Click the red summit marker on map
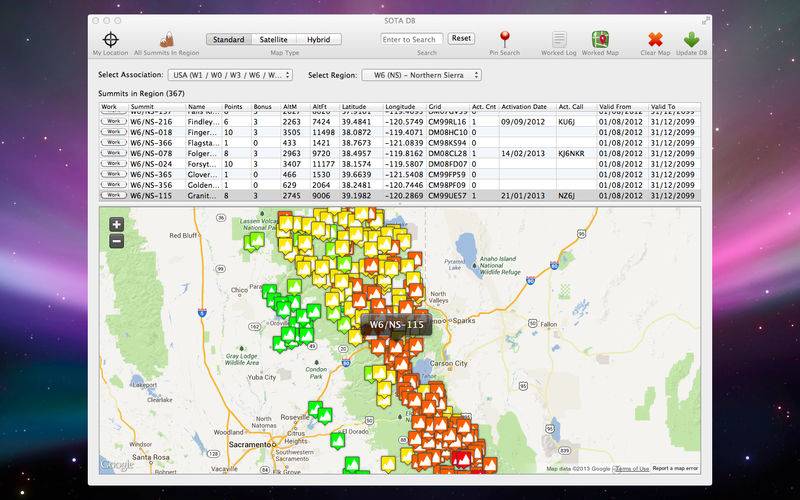The image size is (800, 500). [x=461, y=459]
